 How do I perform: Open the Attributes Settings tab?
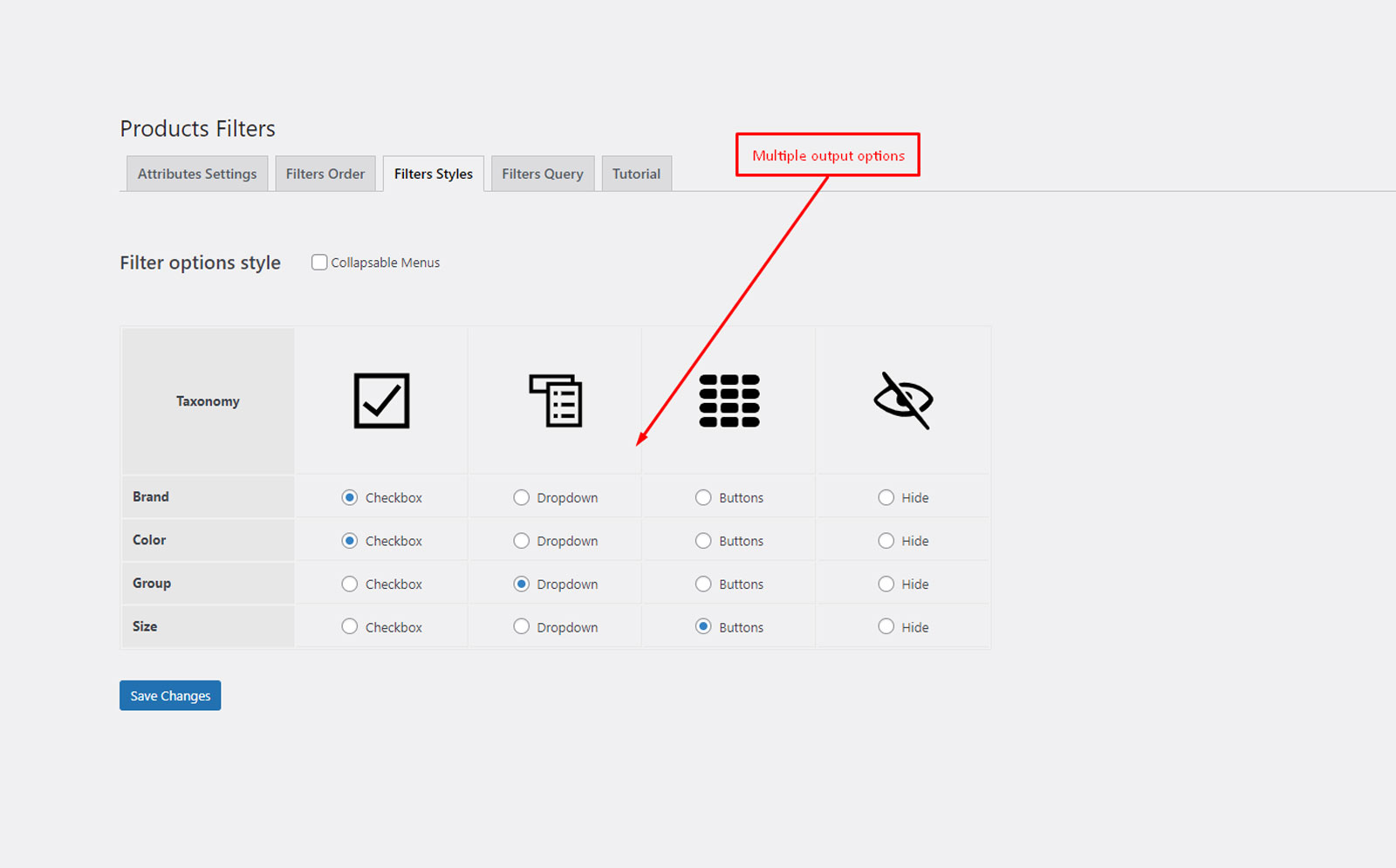pos(197,174)
